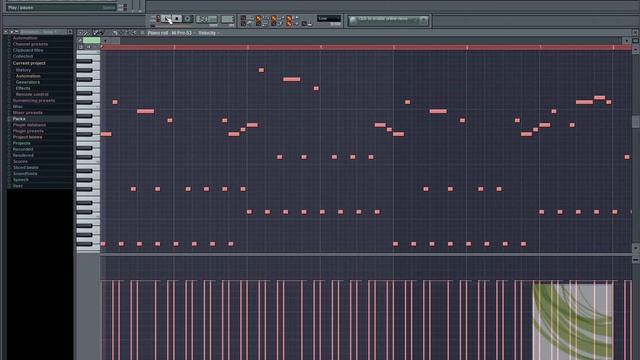The image size is (640, 360).
Task: Open the Speech folder
Action: click(20, 180)
